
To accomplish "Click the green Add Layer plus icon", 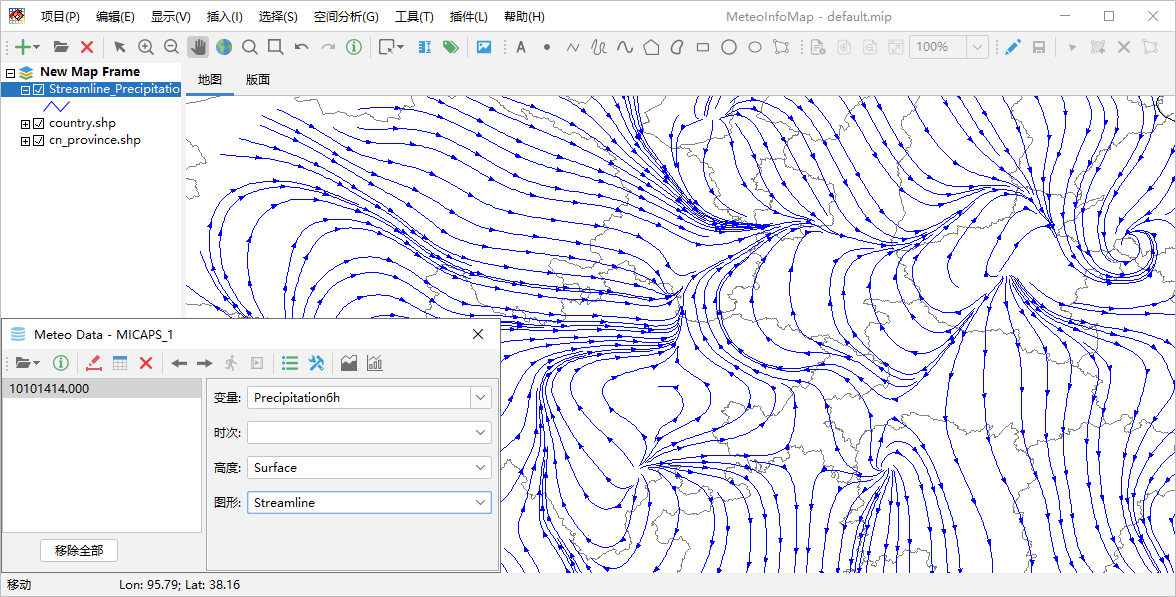I will click(23, 47).
